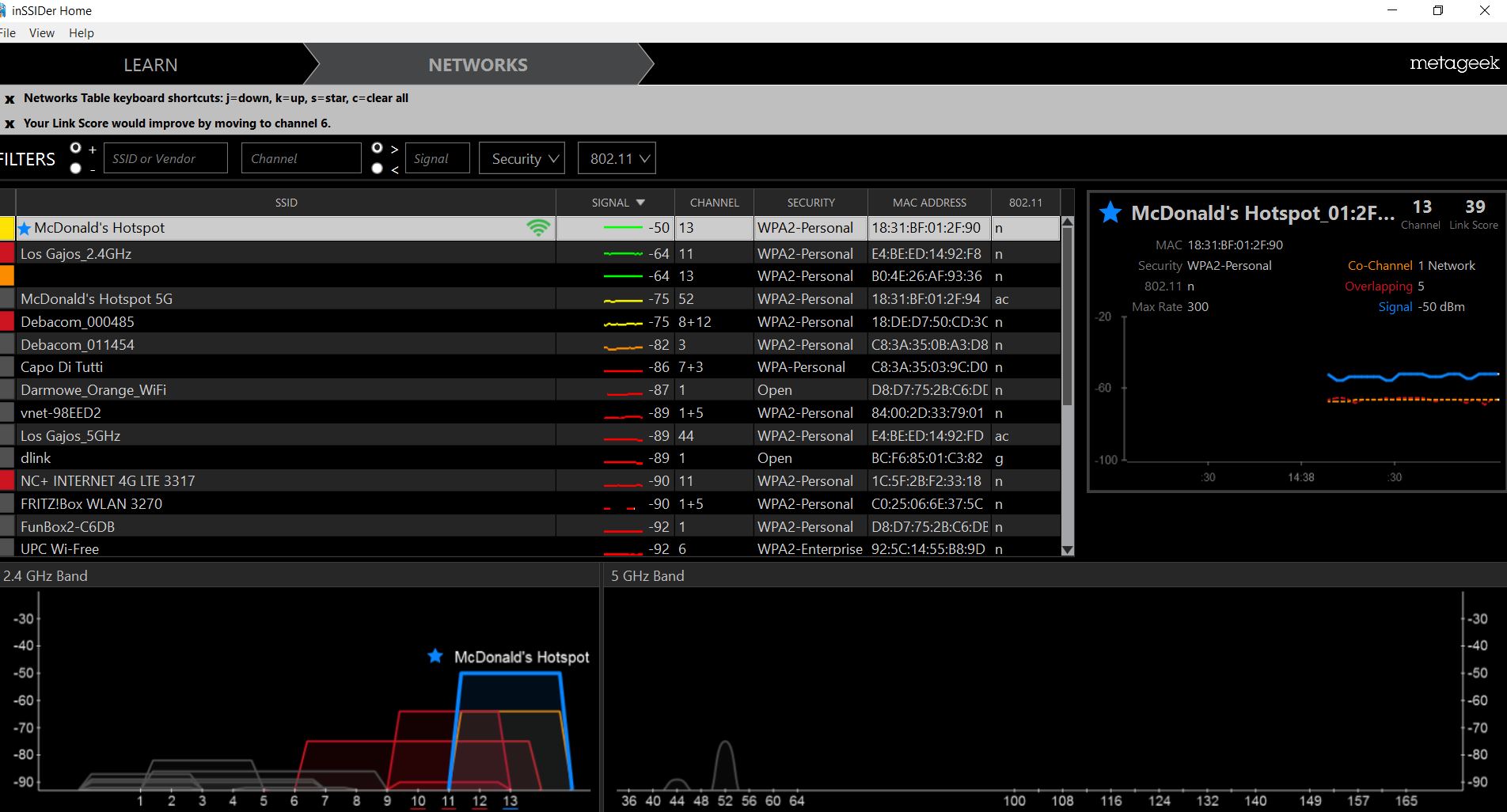Sort table by SECURITY column header
Viewport: 1507px width, 812px height.
coord(810,203)
